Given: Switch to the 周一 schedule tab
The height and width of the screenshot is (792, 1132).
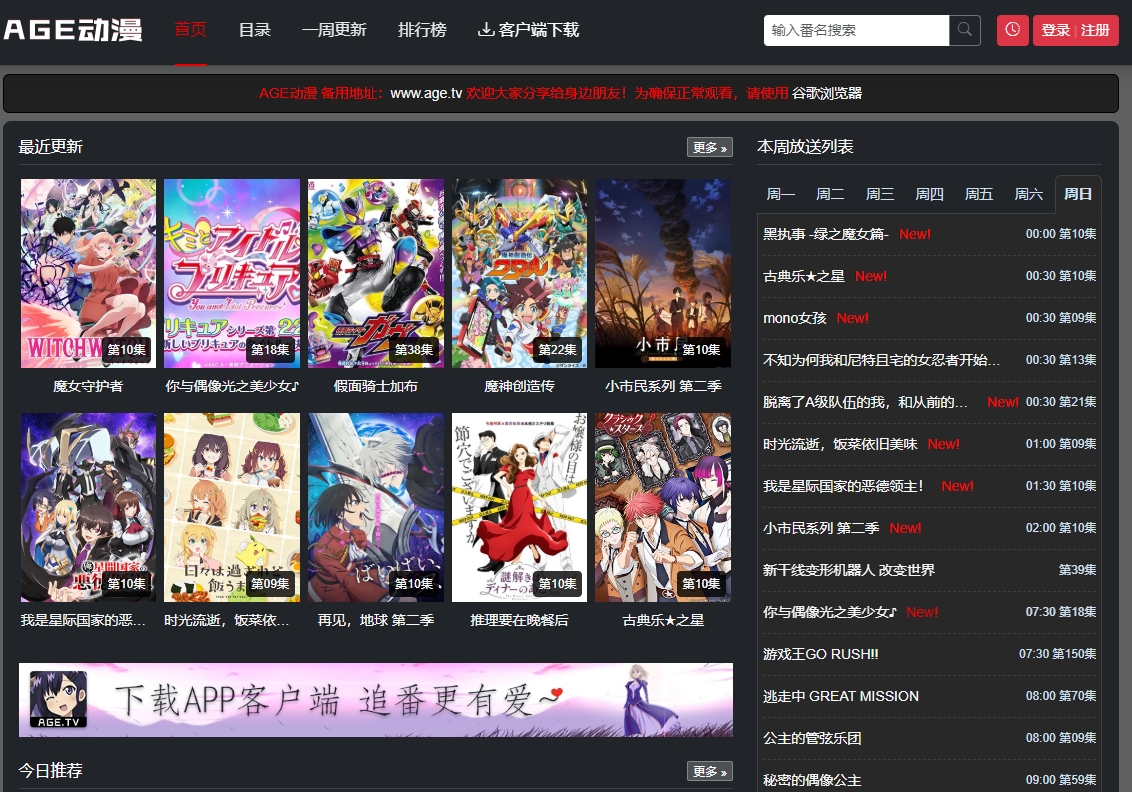Looking at the screenshot, I should click(780, 194).
